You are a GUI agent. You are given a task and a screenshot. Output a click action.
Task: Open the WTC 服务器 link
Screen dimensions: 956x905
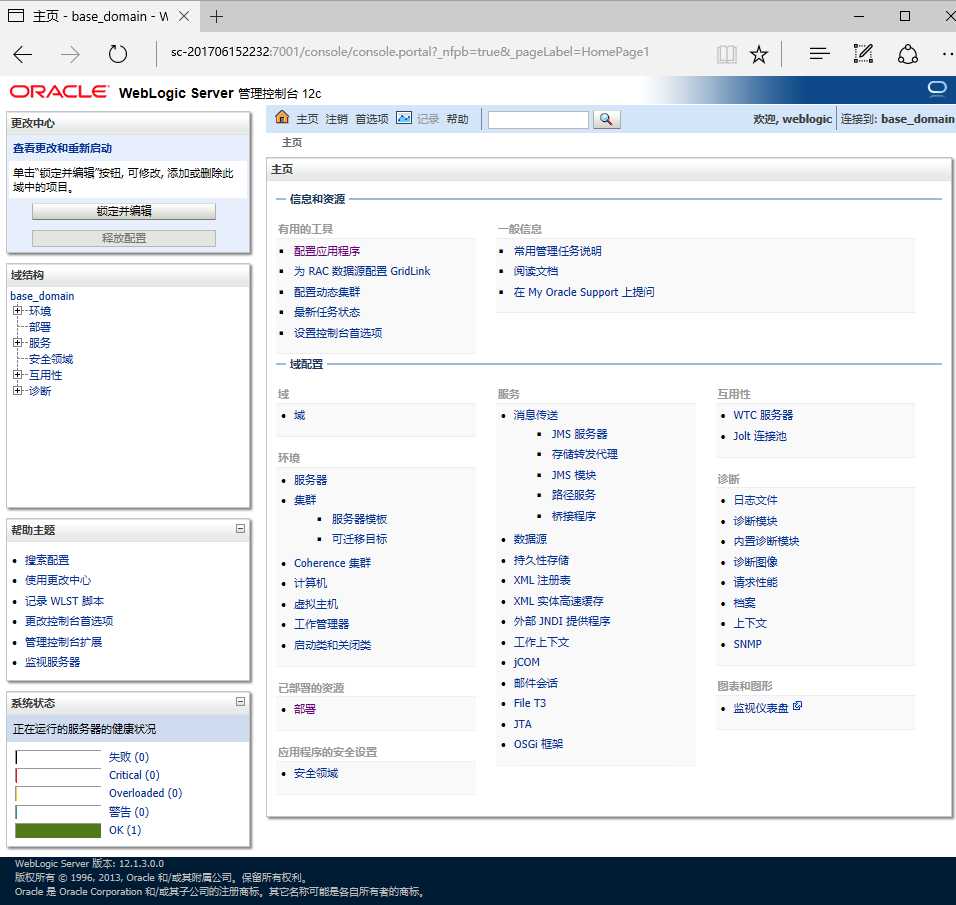point(763,415)
